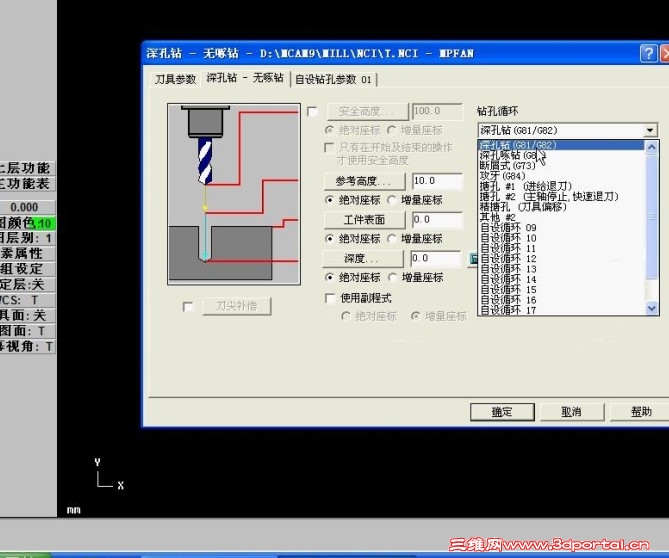Click 荧幕视角: T in the side menu
669x558 pixels.
[x=27, y=346]
